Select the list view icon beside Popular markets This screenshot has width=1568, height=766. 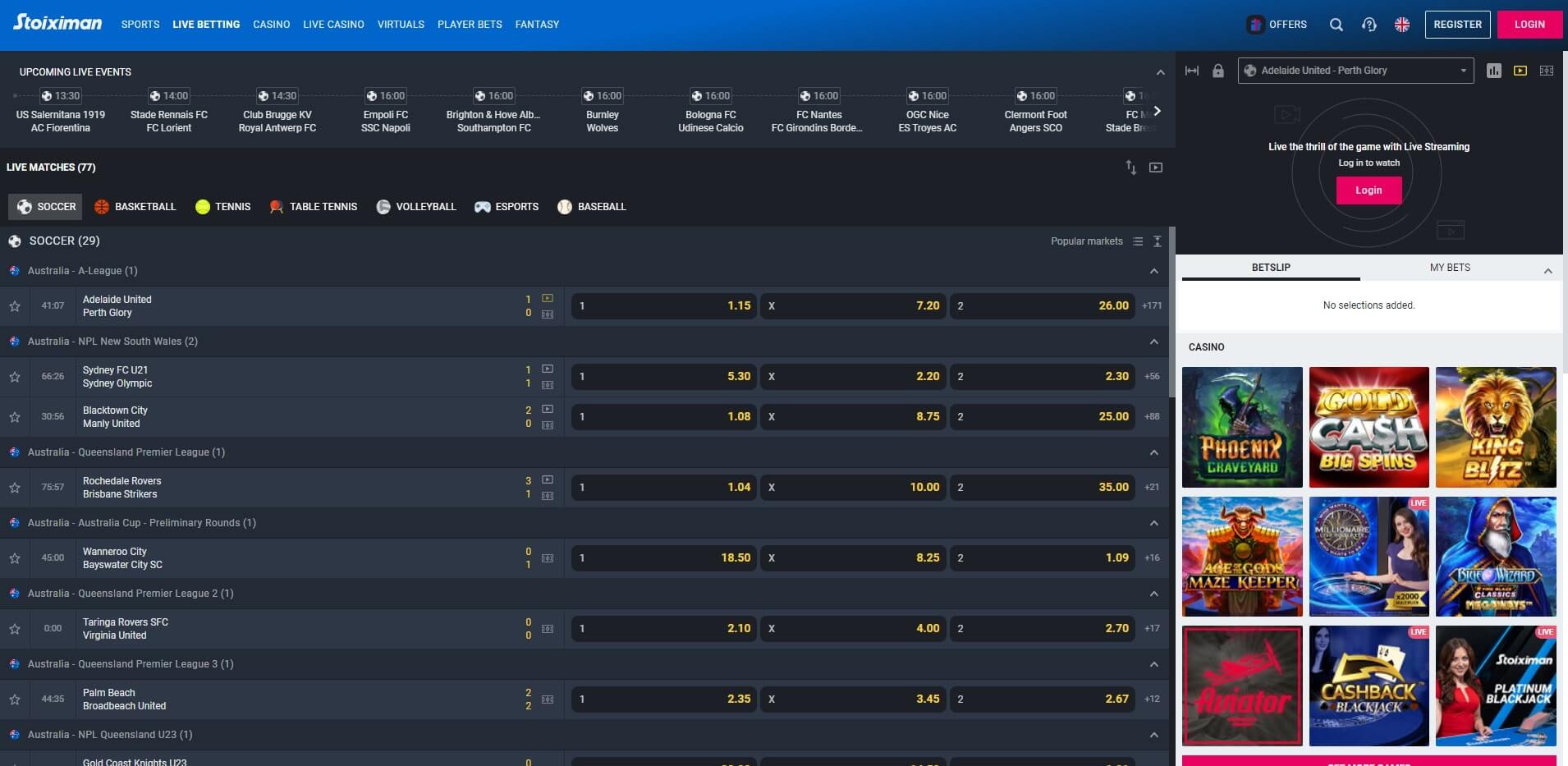[x=1137, y=241]
